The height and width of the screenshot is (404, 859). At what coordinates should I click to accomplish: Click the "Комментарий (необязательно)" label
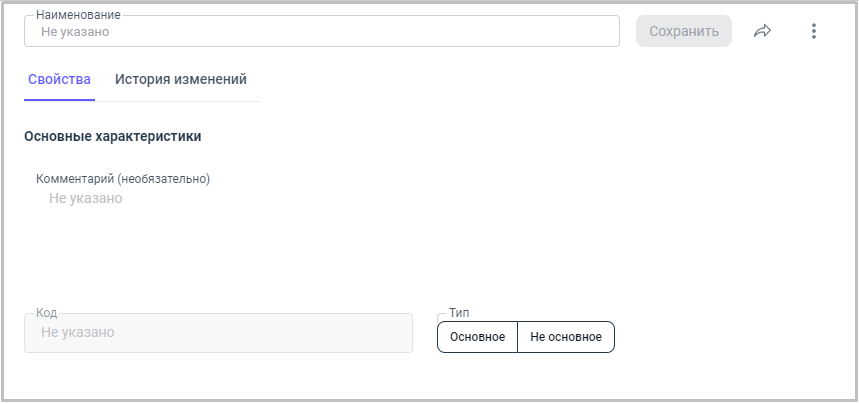pyautogui.click(x=123, y=179)
